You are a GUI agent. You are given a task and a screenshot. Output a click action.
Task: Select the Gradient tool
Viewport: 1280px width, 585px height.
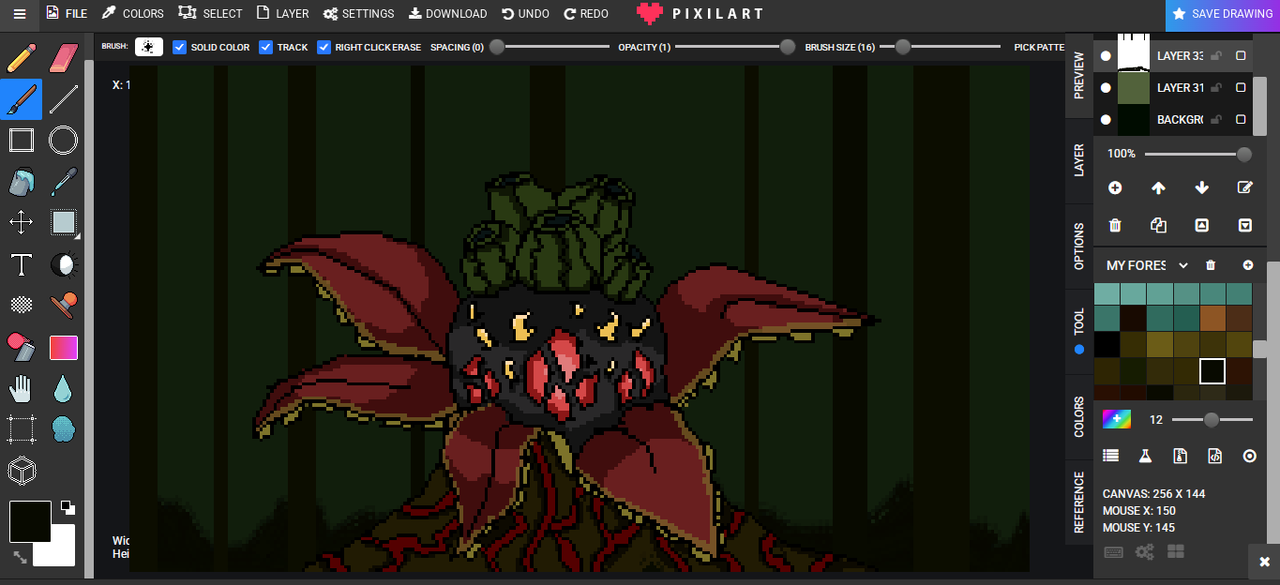click(x=63, y=347)
